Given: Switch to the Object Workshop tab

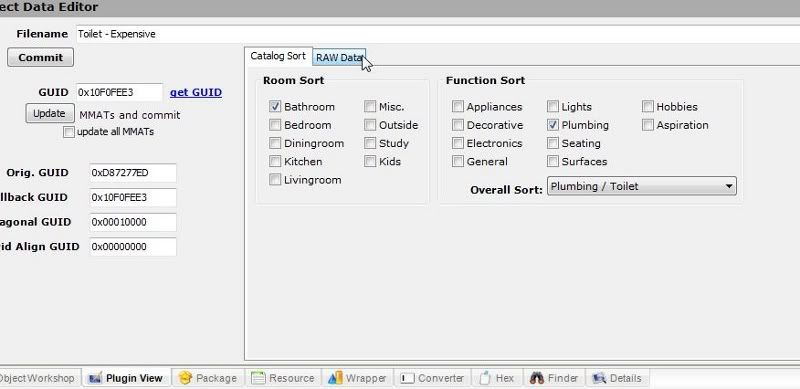Looking at the screenshot, I should click(39, 378).
